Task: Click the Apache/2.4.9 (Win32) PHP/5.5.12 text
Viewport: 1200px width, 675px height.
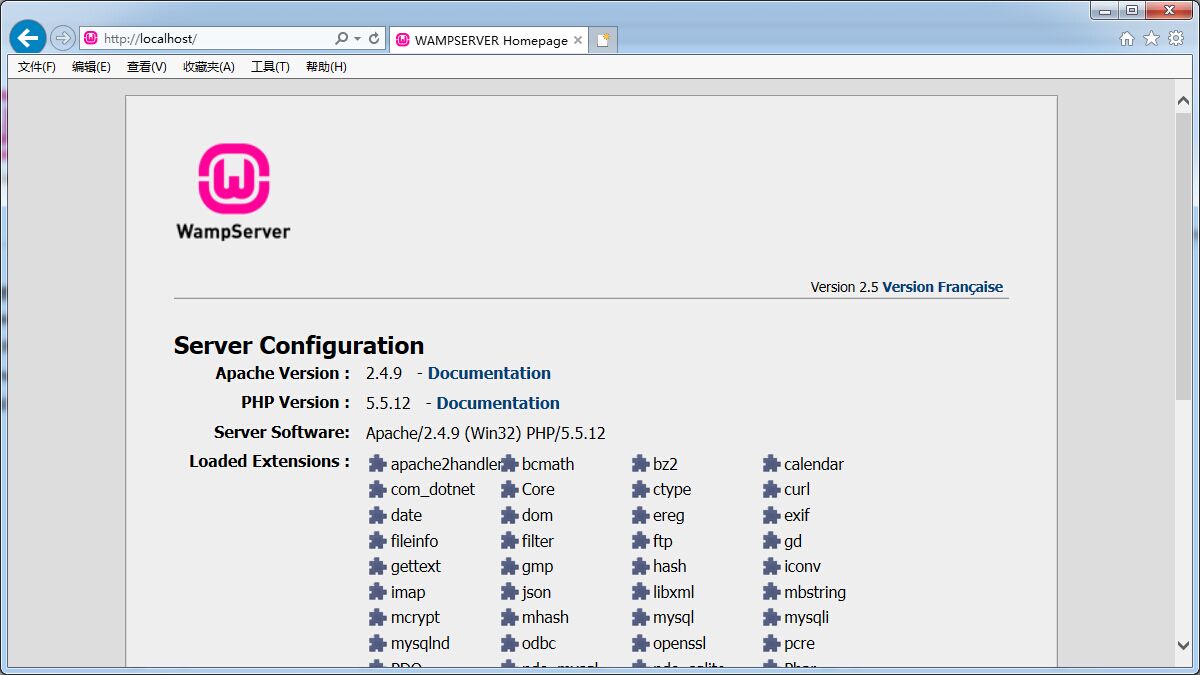Action: (486, 433)
